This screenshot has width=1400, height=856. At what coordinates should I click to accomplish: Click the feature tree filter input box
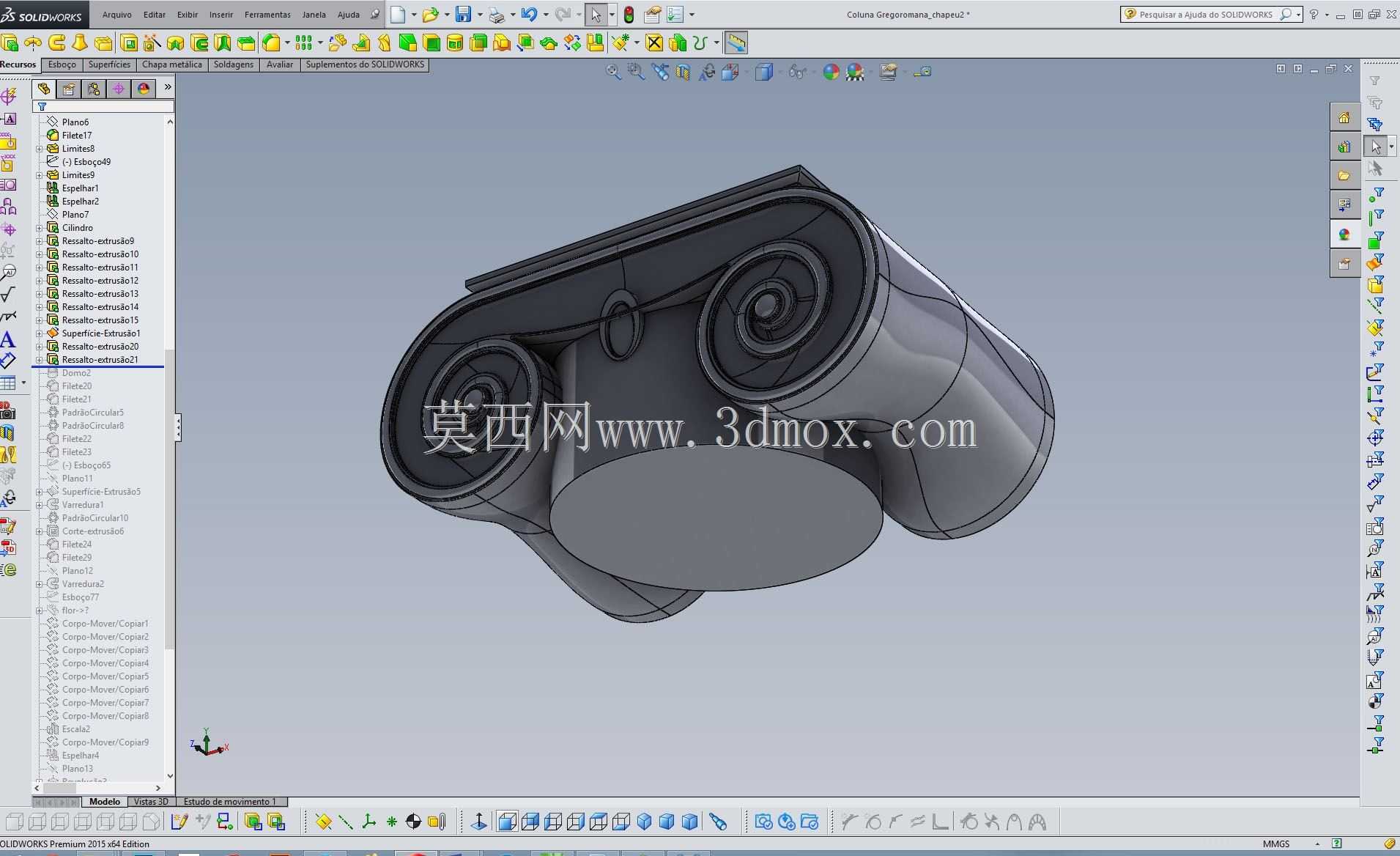[x=104, y=107]
